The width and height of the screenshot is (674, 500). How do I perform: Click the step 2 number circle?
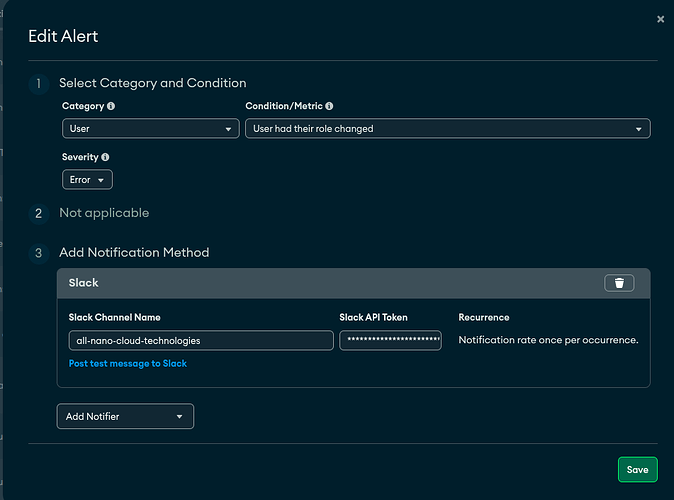click(39, 213)
